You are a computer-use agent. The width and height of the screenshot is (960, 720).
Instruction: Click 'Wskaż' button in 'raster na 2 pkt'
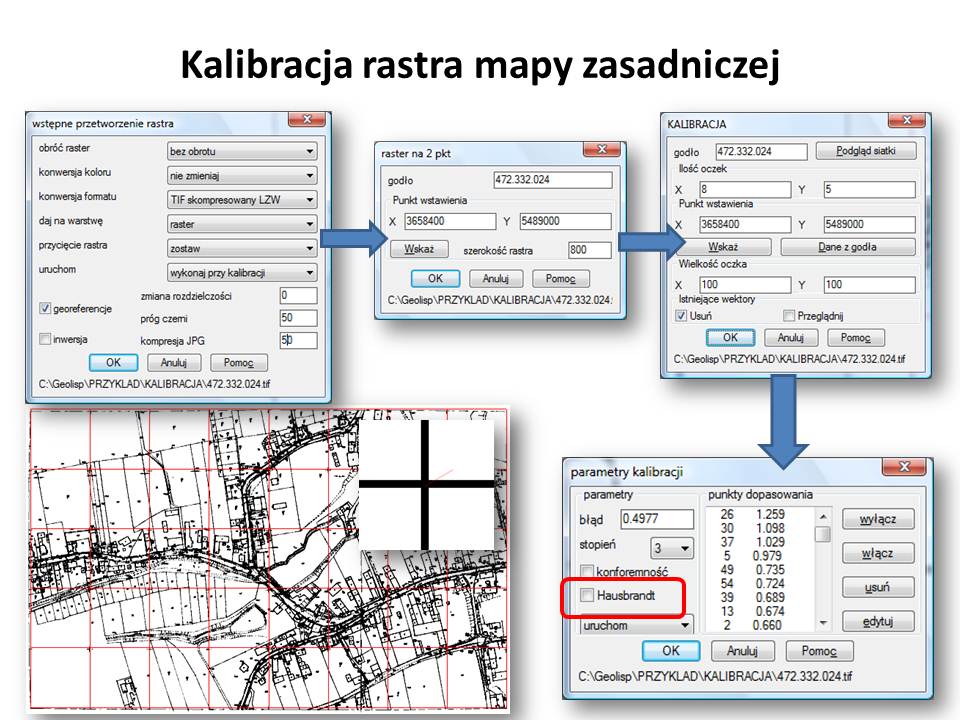(x=419, y=249)
